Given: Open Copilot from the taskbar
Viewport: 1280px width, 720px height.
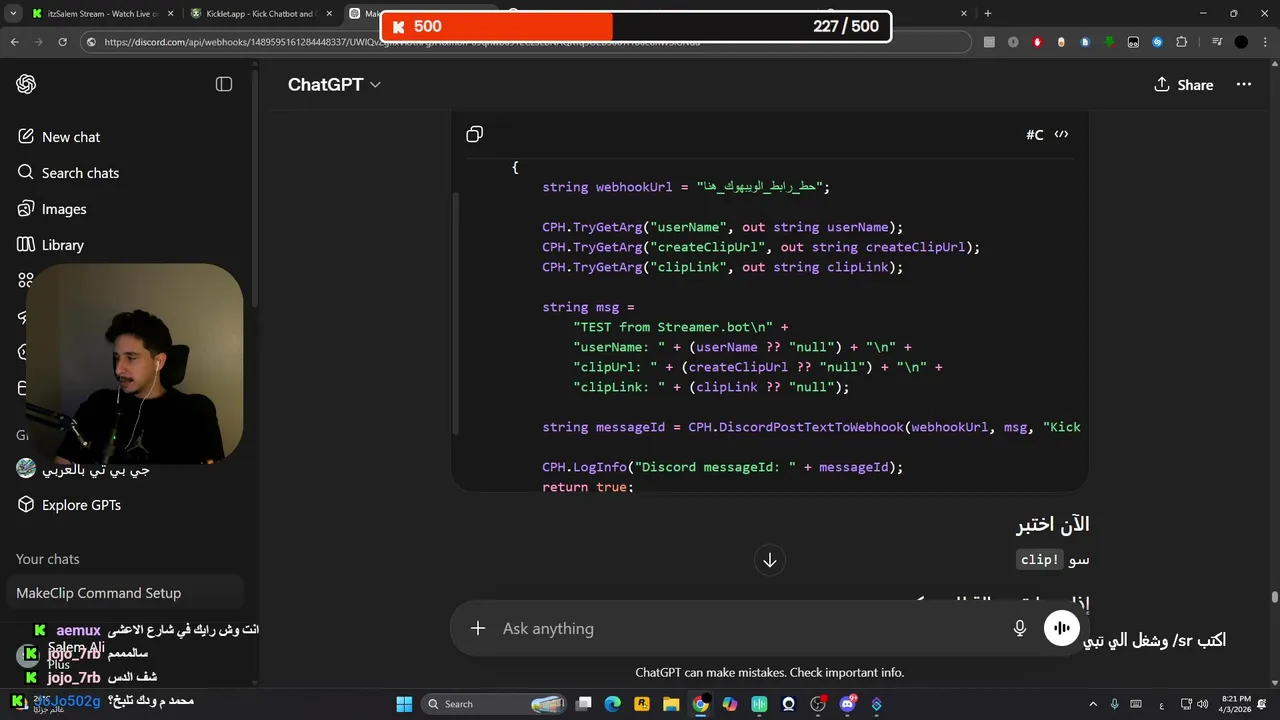Looking at the screenshot, I should pos(730,704).
